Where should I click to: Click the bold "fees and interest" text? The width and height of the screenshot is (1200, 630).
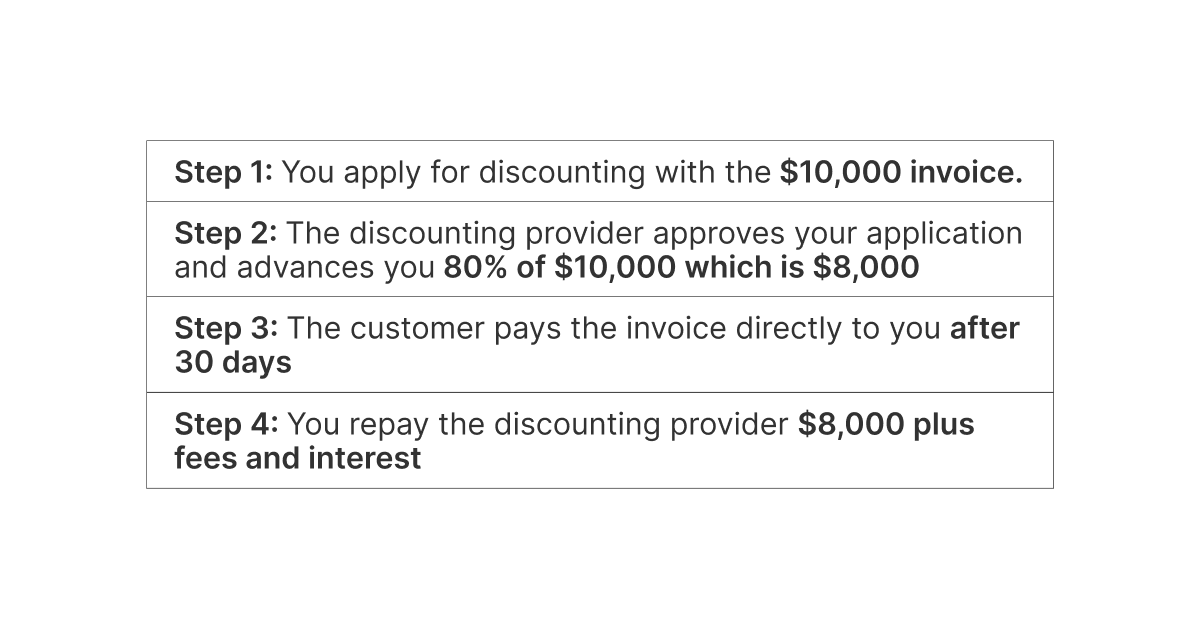tap(297, 458)
